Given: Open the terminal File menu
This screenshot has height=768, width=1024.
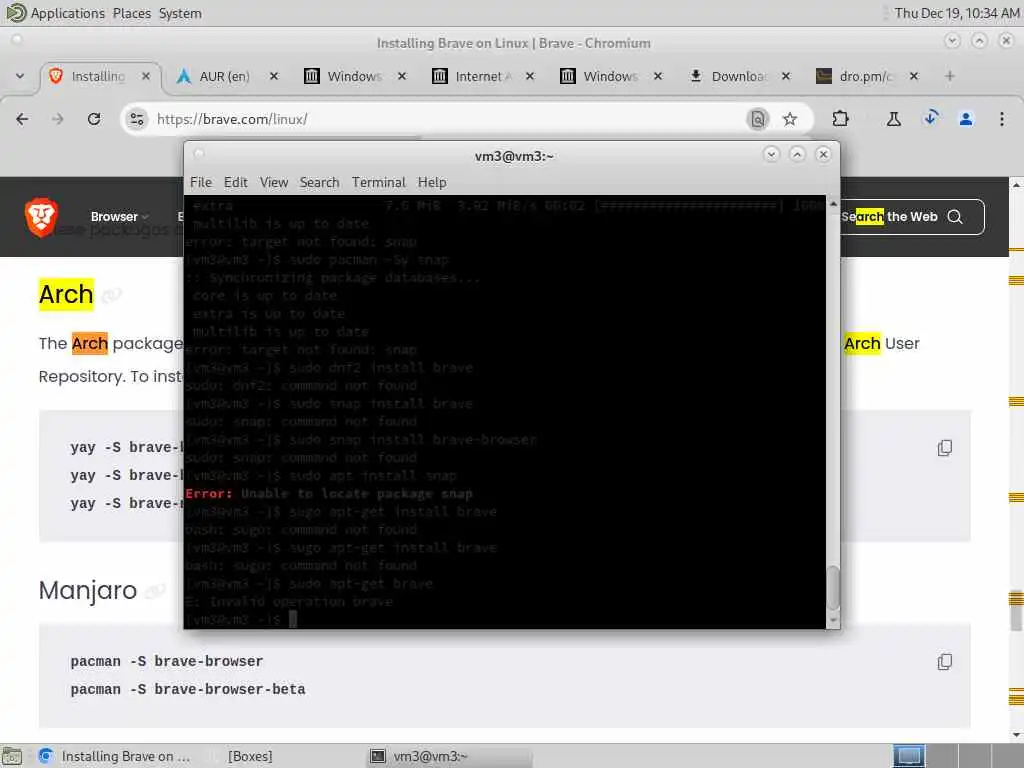Looking at the screenshot, I should pos(200,182).
